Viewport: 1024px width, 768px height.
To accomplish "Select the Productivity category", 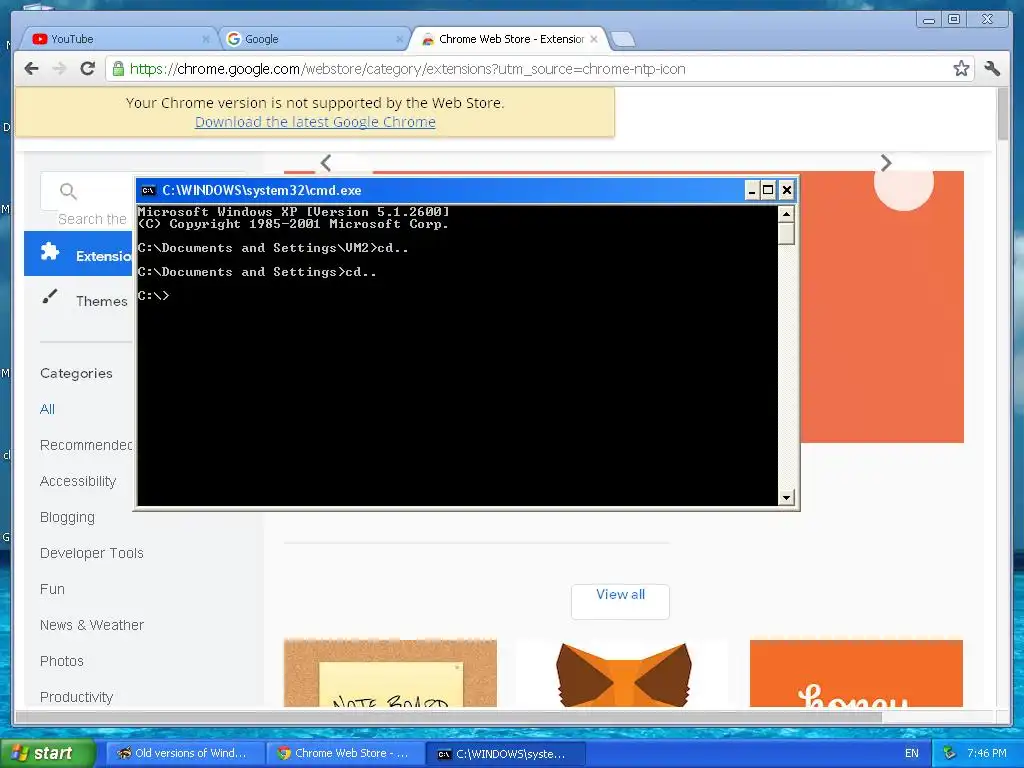I will tap(76, 697).
